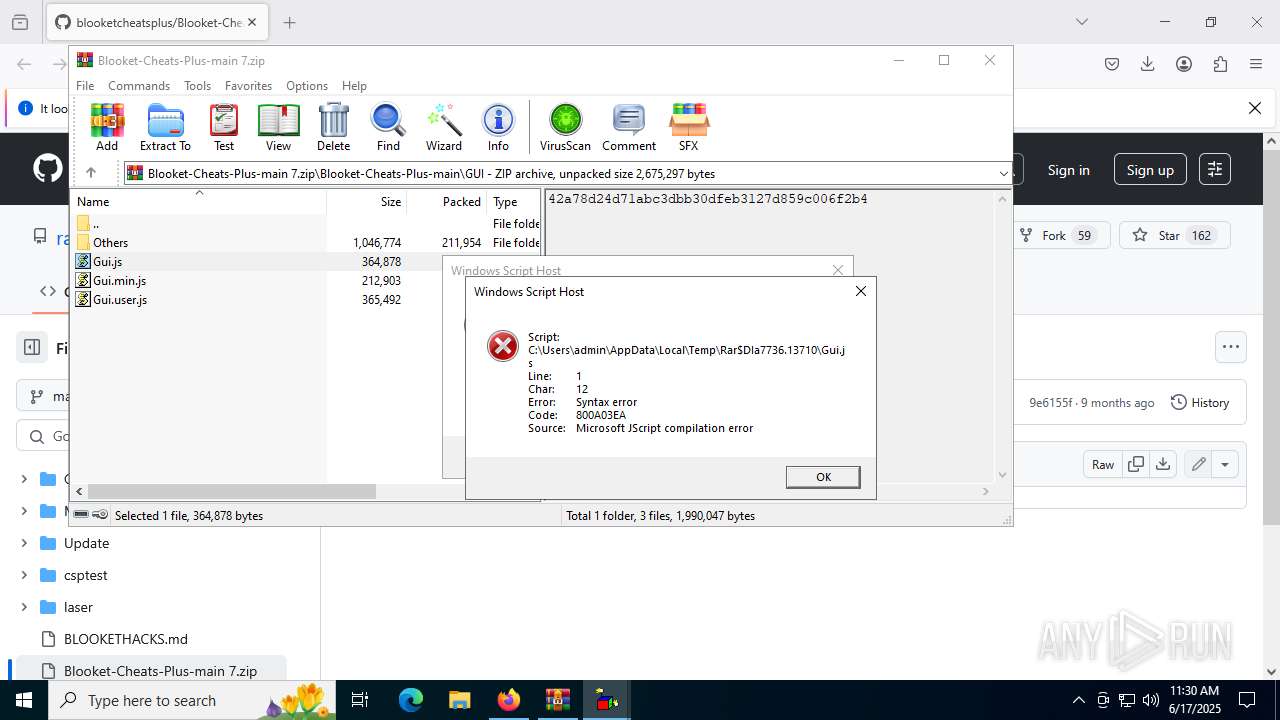Open the Tools menu

[197, 86]
